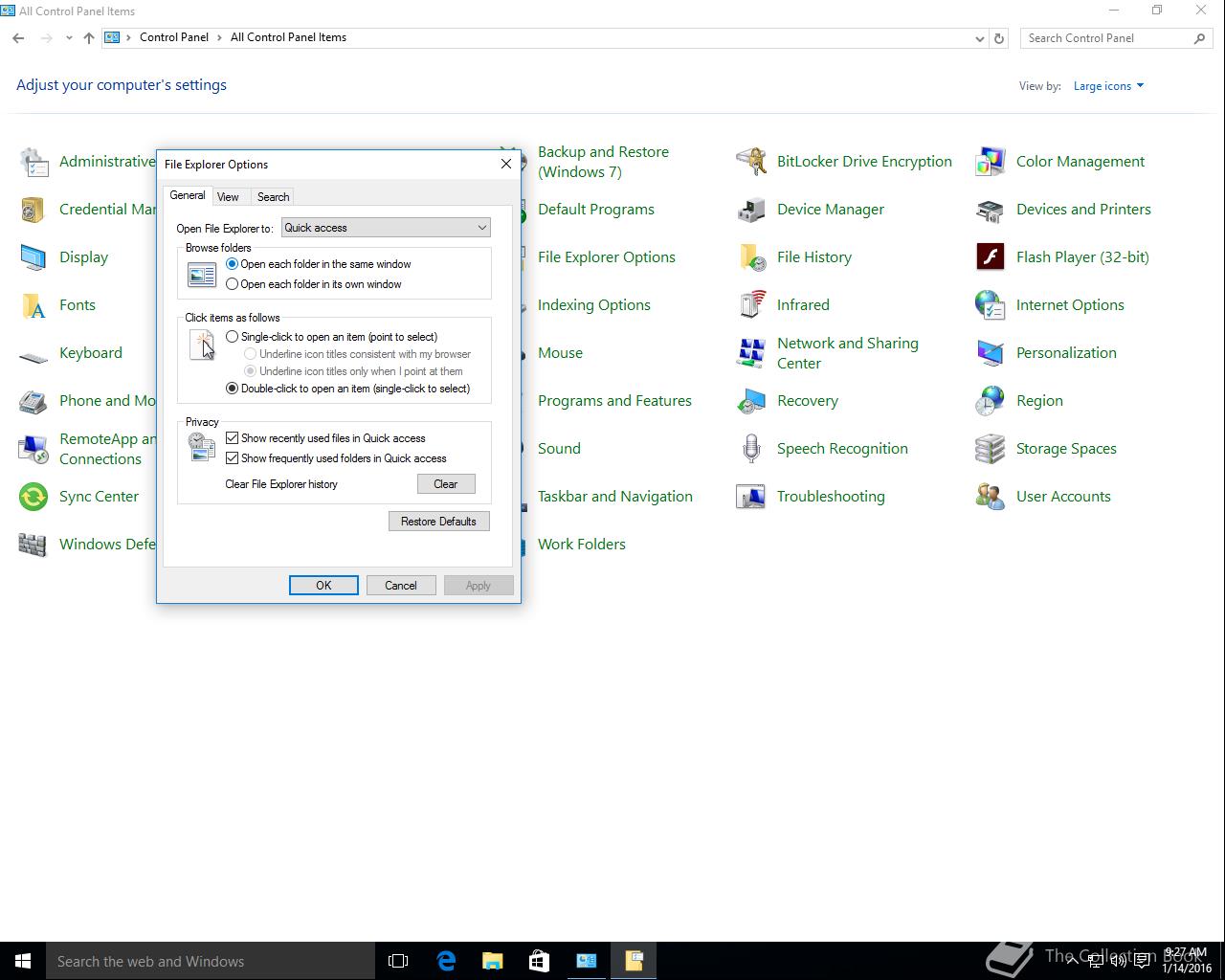The height and width of the screenshot is (980, 1225).
Task: Open the Windows Start button
Action: [23, 961]
